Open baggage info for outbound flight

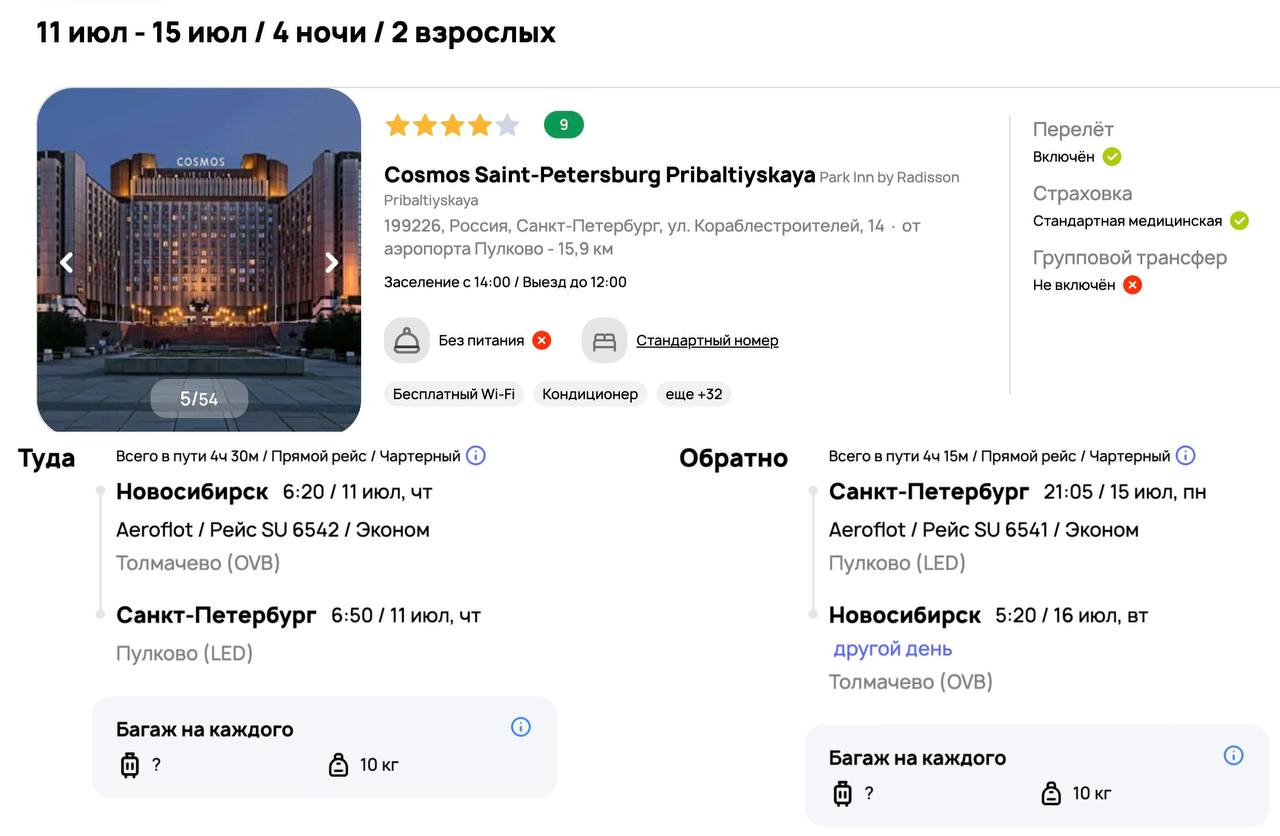(521, 727)
